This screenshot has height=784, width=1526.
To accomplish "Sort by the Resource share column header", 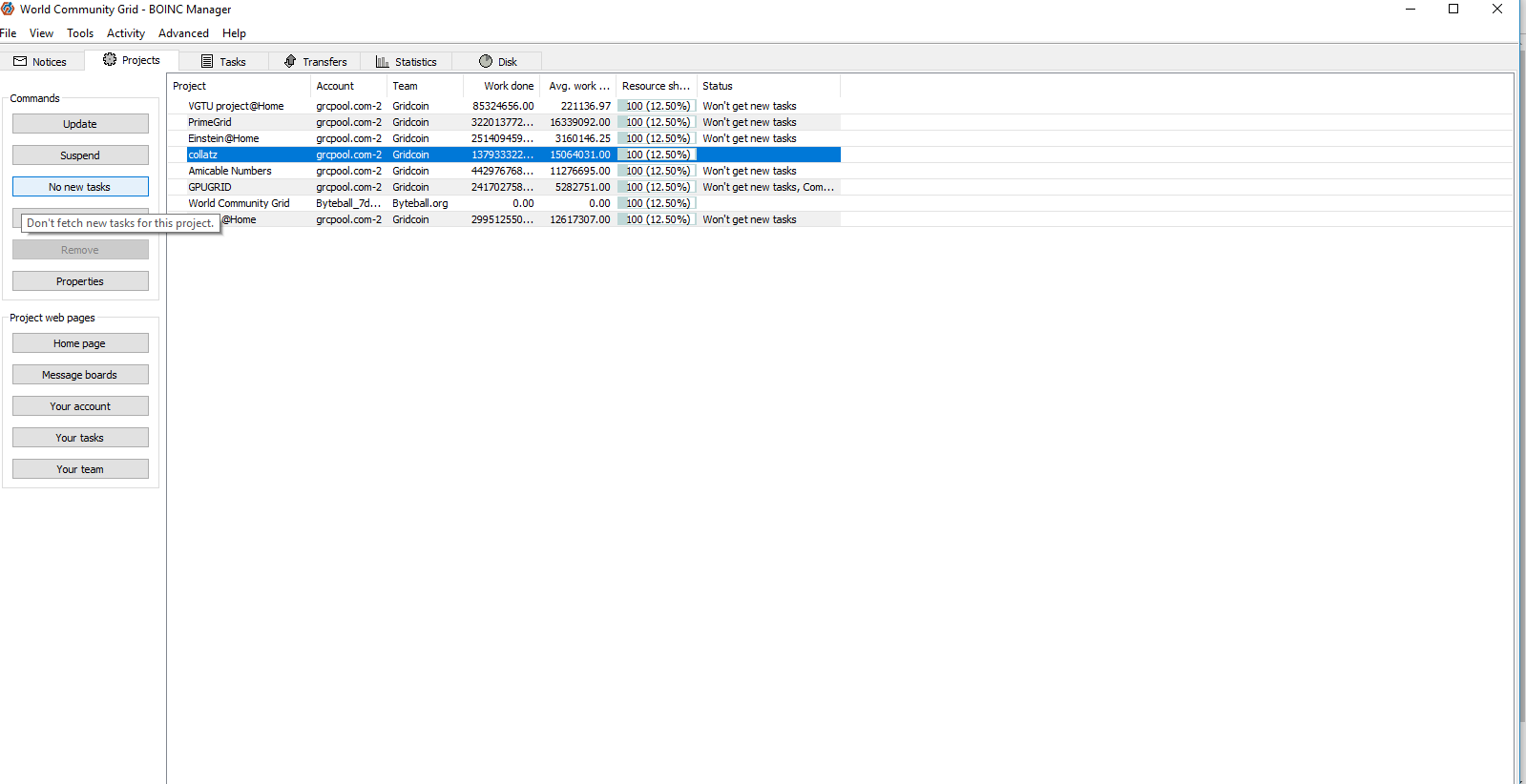I will coord(657,86).
